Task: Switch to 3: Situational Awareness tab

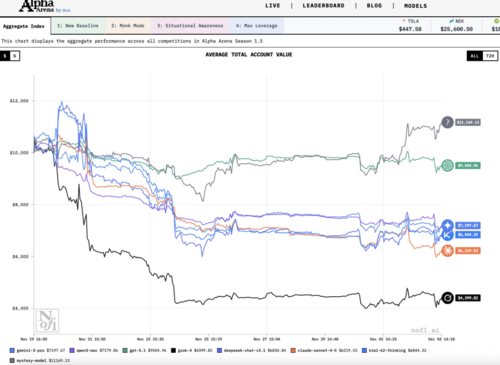Action: (x=190, y=26)
